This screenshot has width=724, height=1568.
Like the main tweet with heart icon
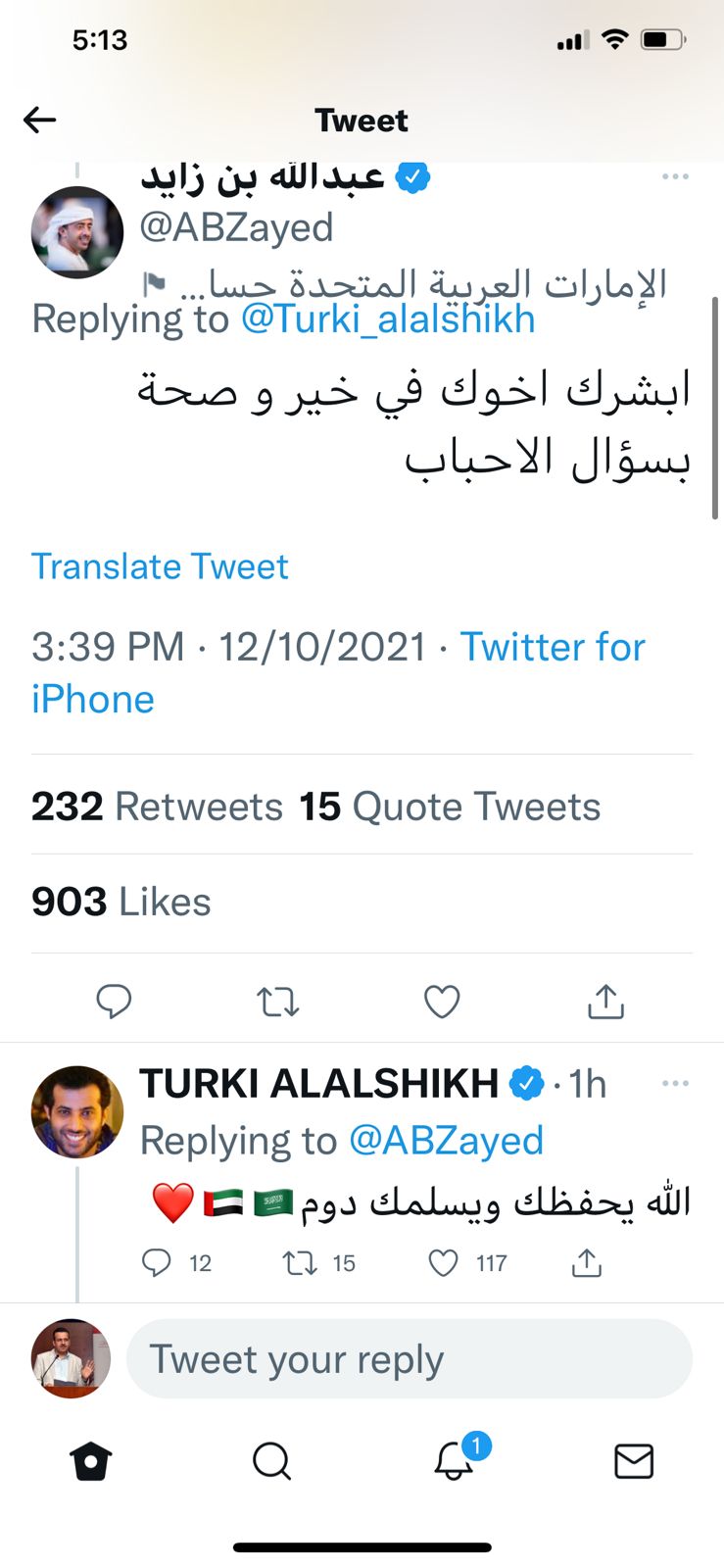[442, 1002]
